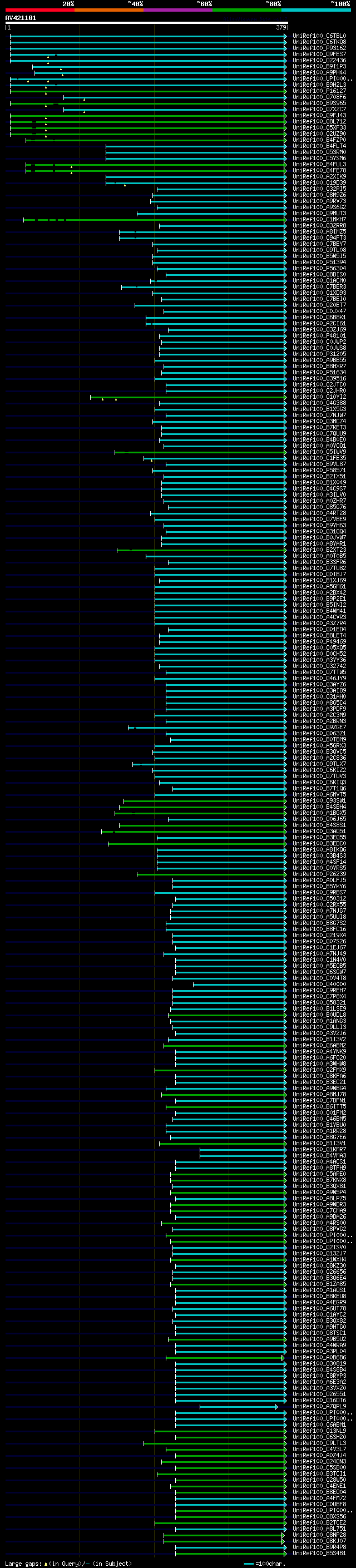Viewport: 356px width, 1568px height.
Task: Click the yellow gap marker on UniRef100_Q19D39 row
Action: coord(125,185)
